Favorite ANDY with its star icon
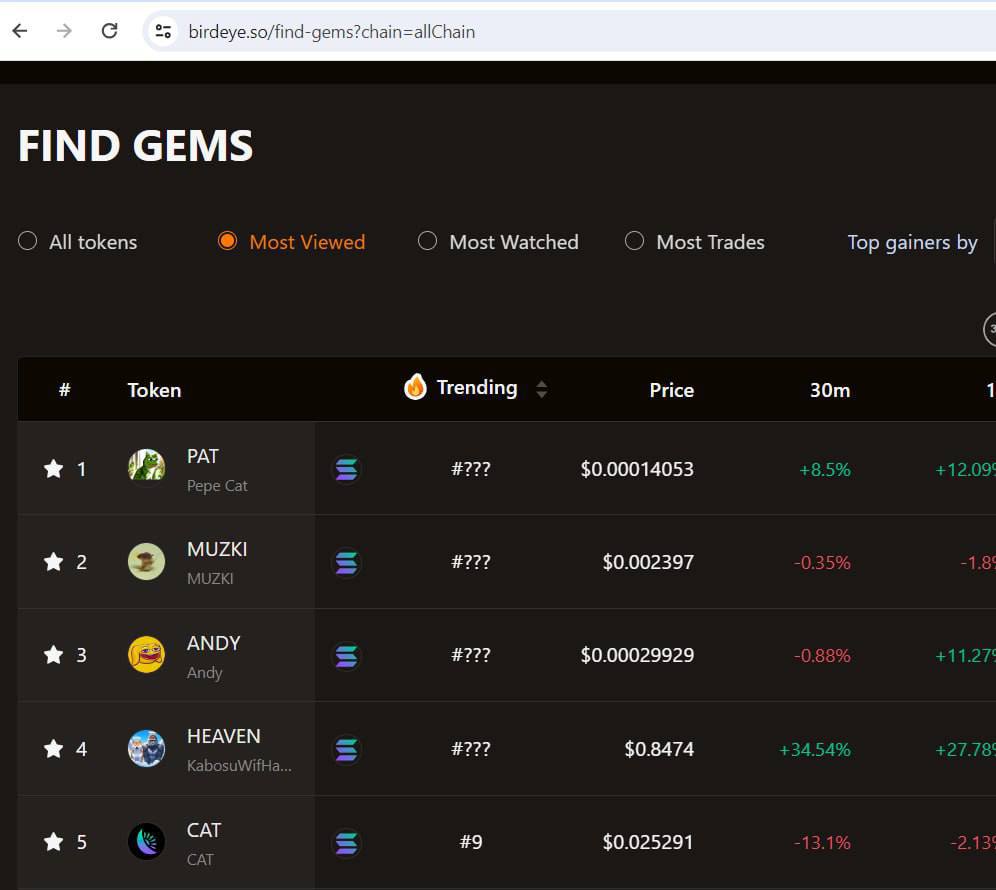This screenshot has height=890, width=996. 54,655
